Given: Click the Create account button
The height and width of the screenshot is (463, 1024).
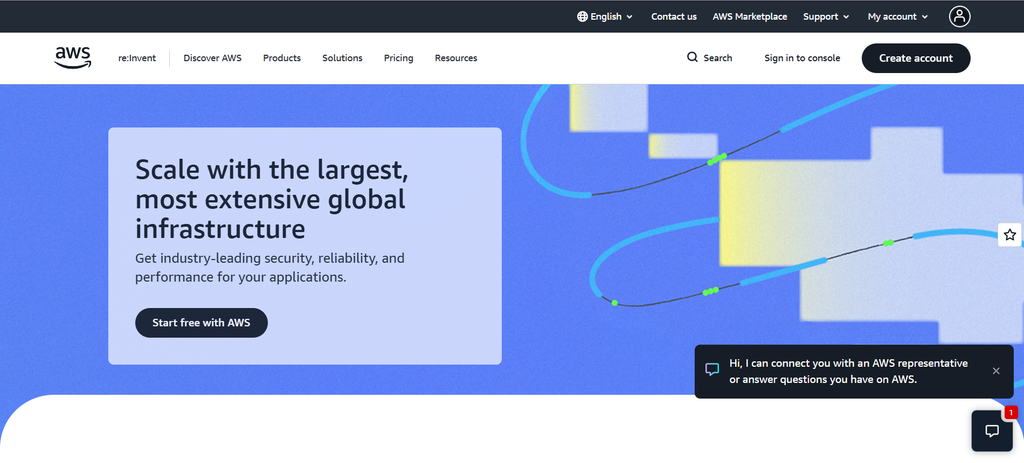Looking at the screenshot, I should coord(916,57).
